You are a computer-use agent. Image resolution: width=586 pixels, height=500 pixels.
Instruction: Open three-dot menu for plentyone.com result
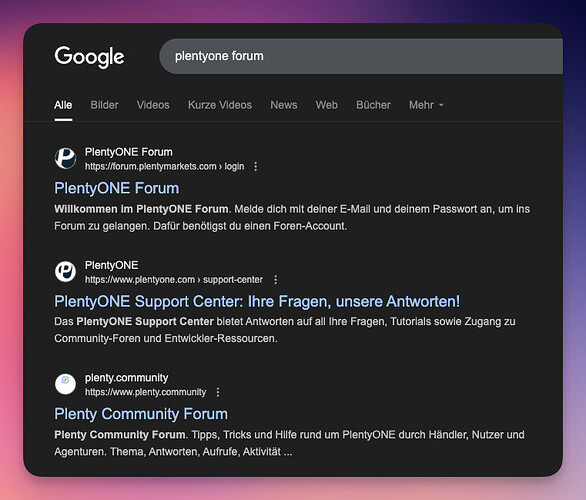tap(275, 280)
